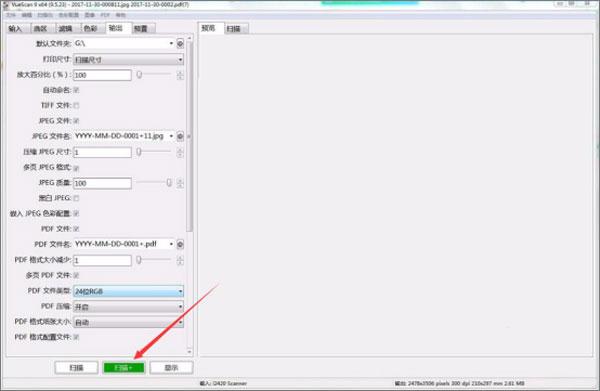Open PDF 文件名 dropdown arrow

coord(171,244)
